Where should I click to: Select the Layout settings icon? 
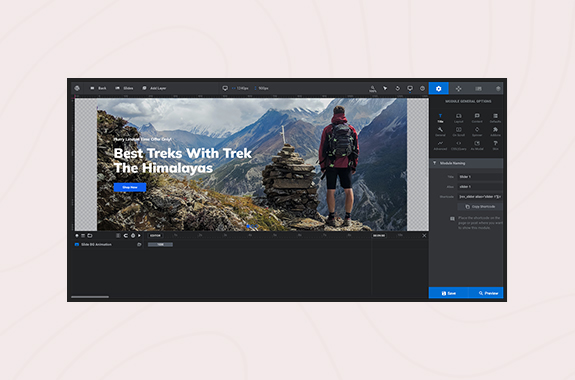pos(458,118)
